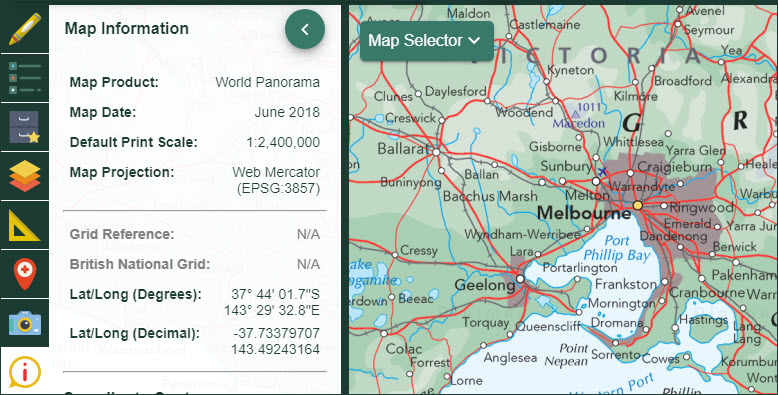The image size is (778, 395).
Task: Select the World Panorama map product value
Action: [x=267, y=82]
